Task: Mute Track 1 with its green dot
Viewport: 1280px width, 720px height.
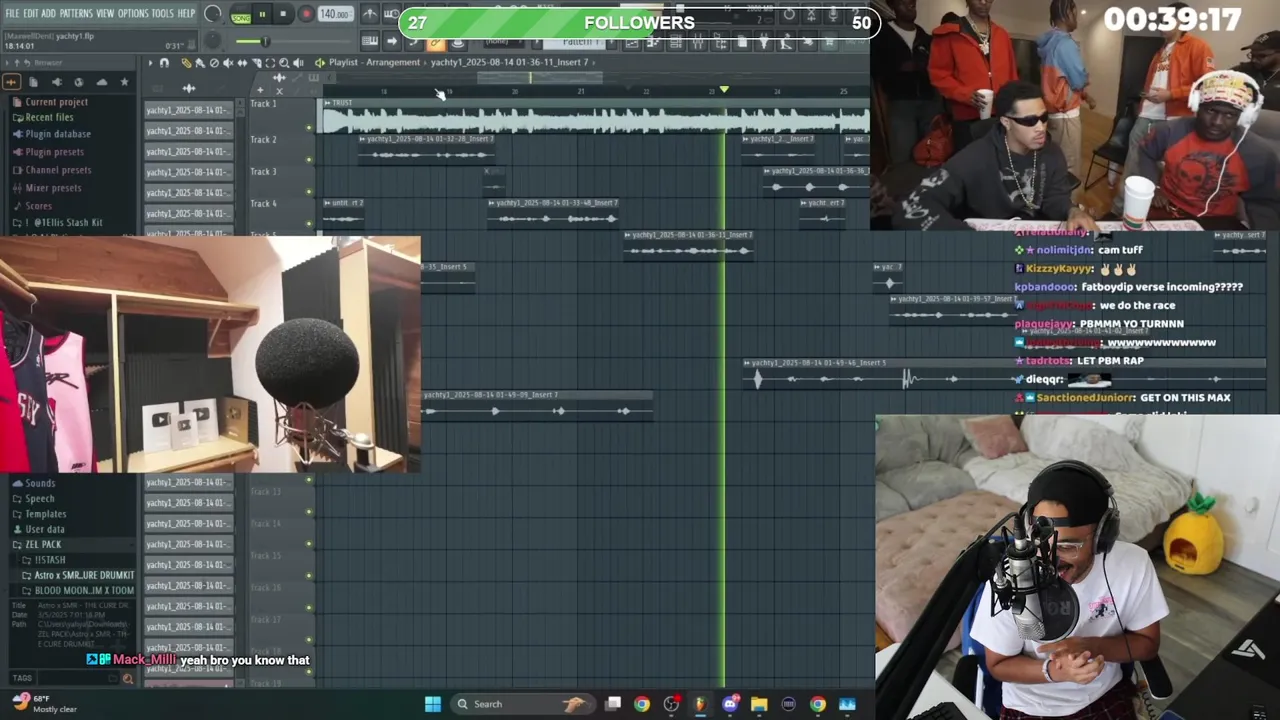Action: click(309, 127)
